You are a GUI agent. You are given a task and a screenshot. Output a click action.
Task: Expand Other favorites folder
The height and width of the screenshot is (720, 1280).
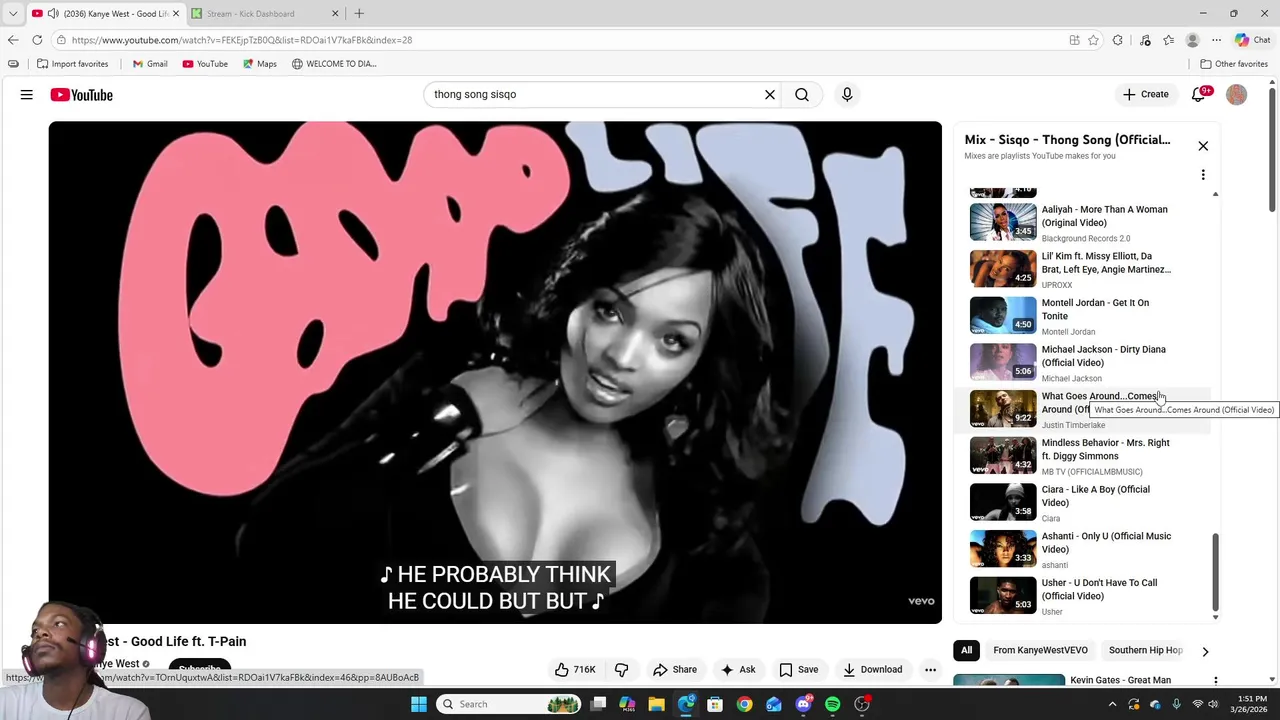click(x=1234, y=64)
